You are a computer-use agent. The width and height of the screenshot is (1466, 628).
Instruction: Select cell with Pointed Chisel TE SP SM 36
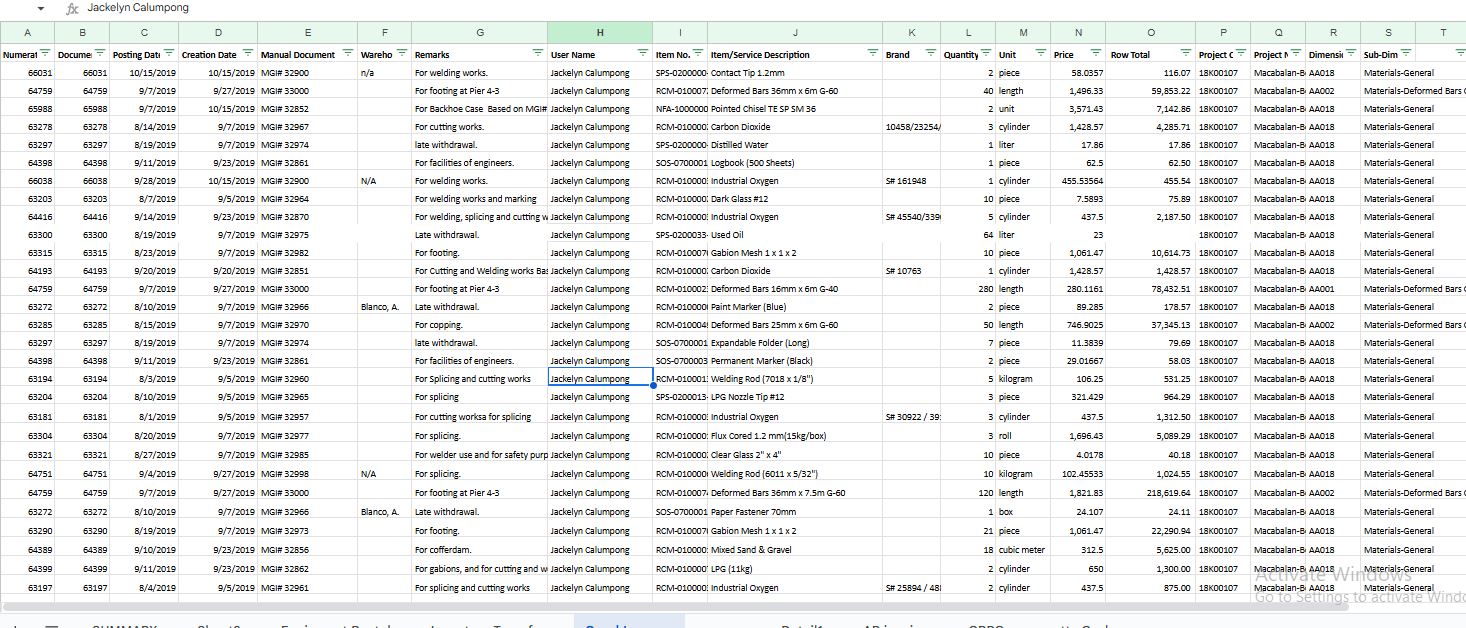pyautogui.click(x=795, y=109)
